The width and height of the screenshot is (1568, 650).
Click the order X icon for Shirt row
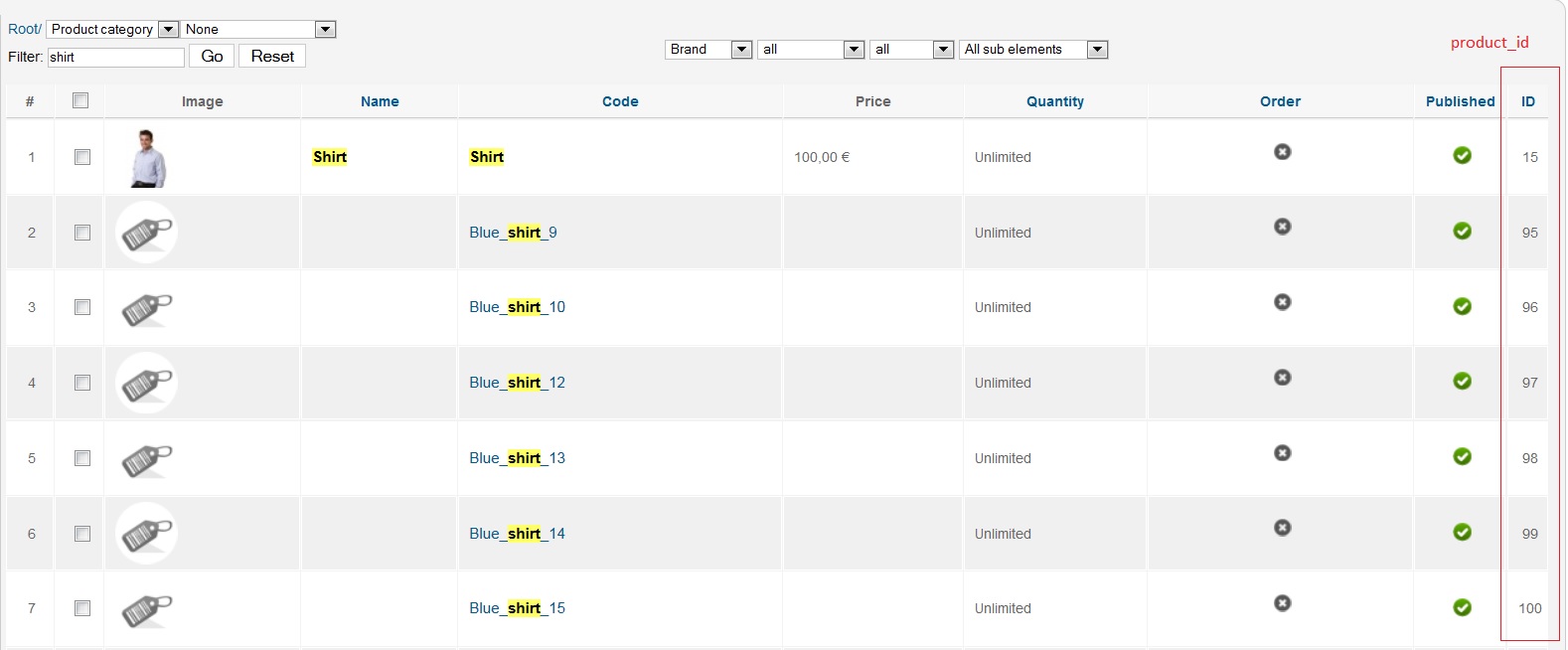click(x=1283, y=152)
